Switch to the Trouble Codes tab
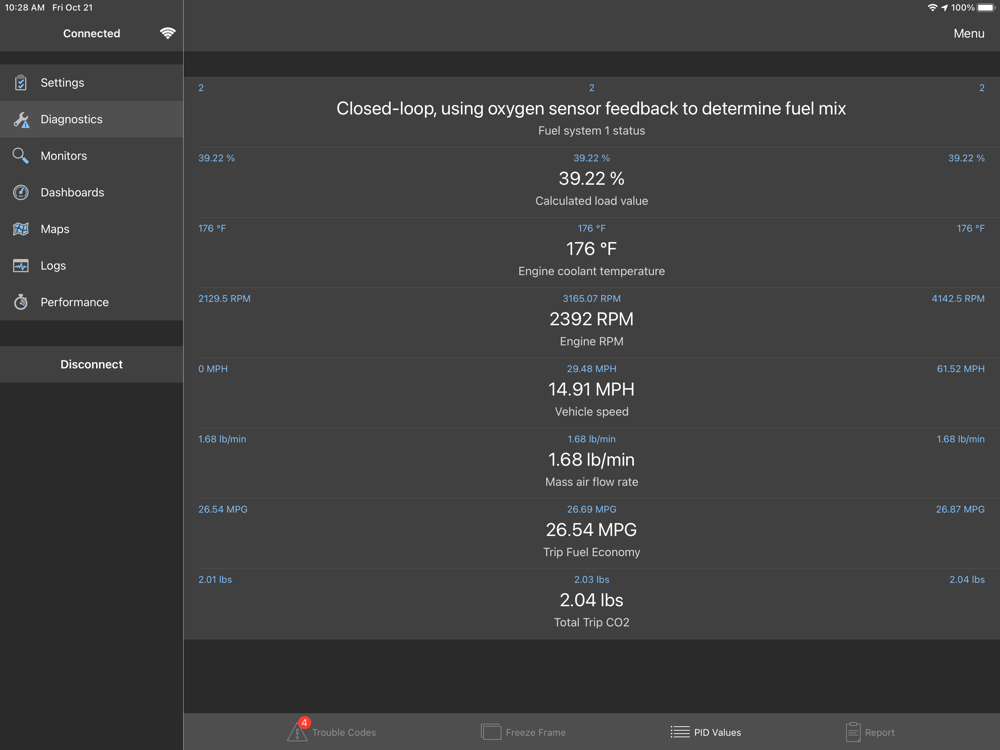This screenshot has width=1000, height=750. click(332, 732)
